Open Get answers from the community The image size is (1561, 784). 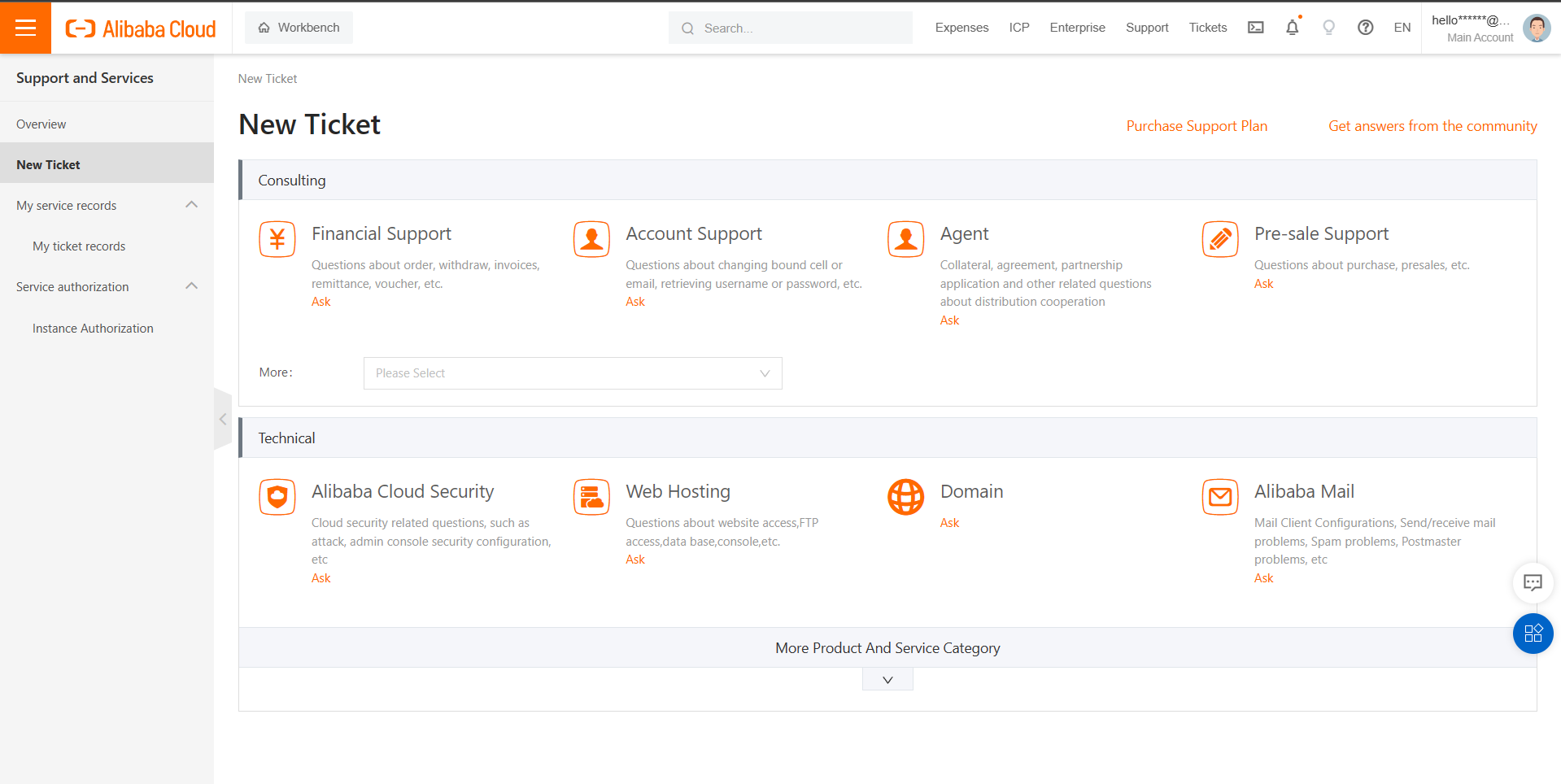[x=1432, y=126]
